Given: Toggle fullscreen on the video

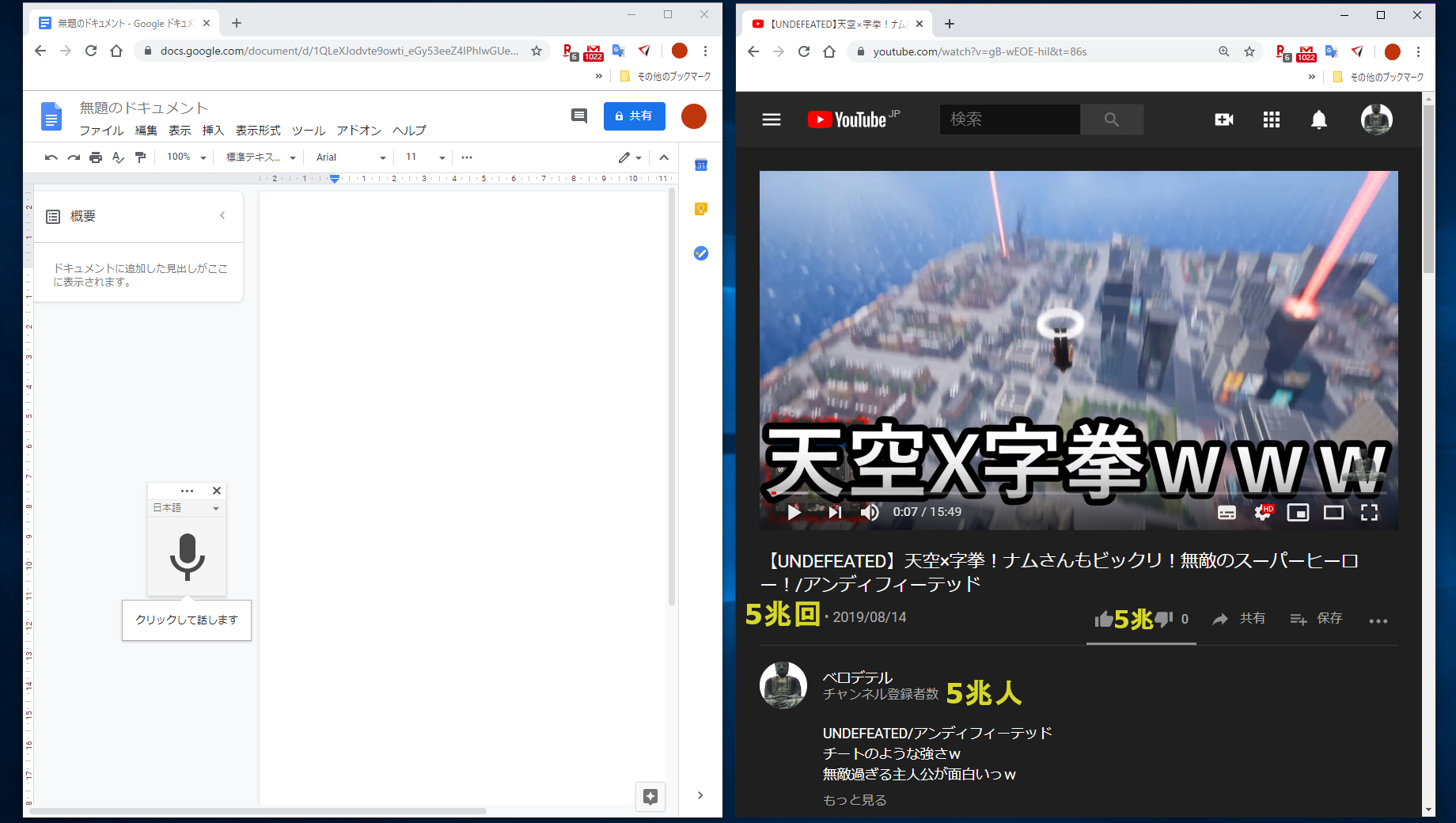Looking at the screenshot, I should pos(1369,513).
